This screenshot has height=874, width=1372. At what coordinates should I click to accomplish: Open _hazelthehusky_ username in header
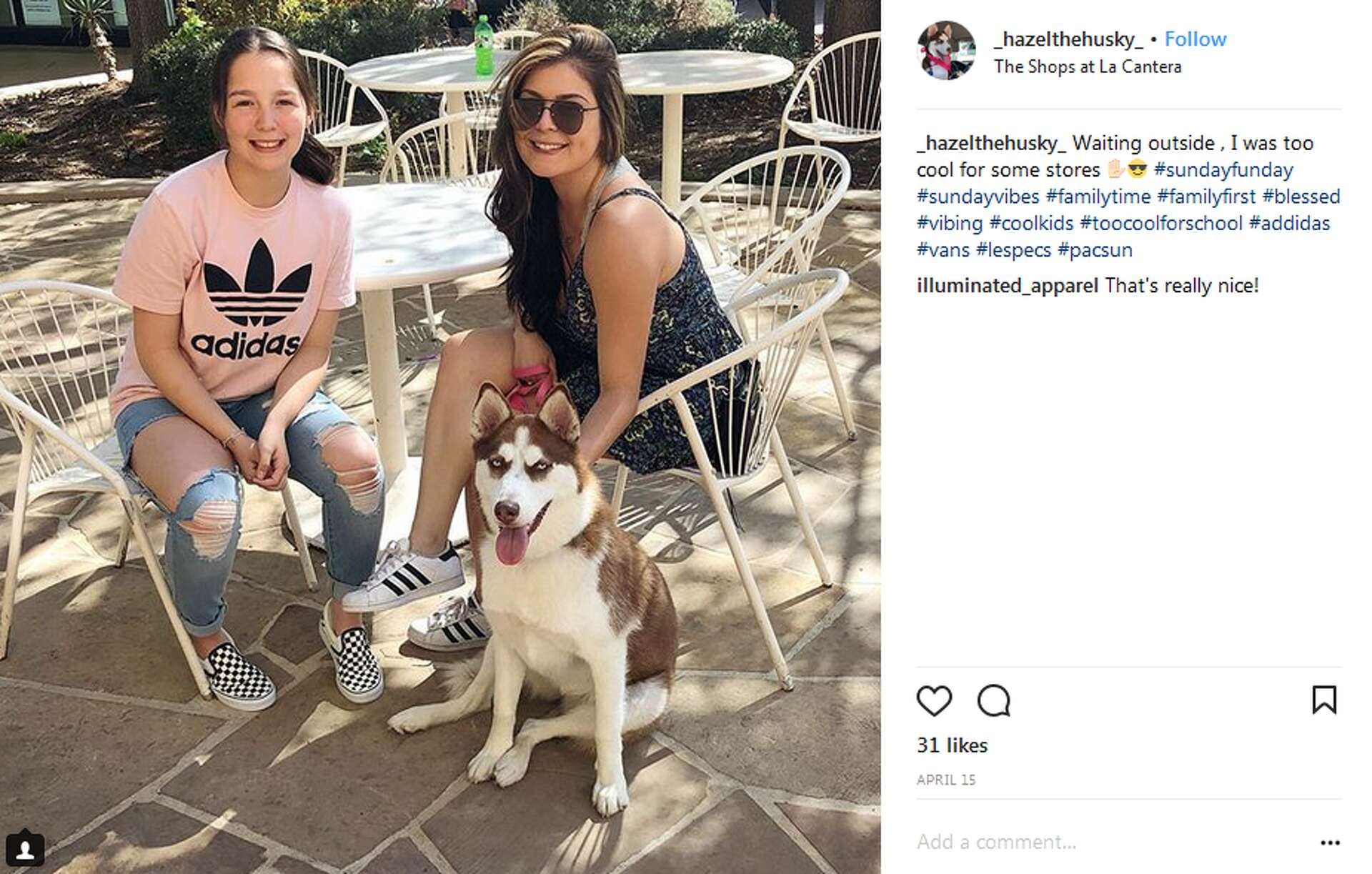coord(1068,39)
